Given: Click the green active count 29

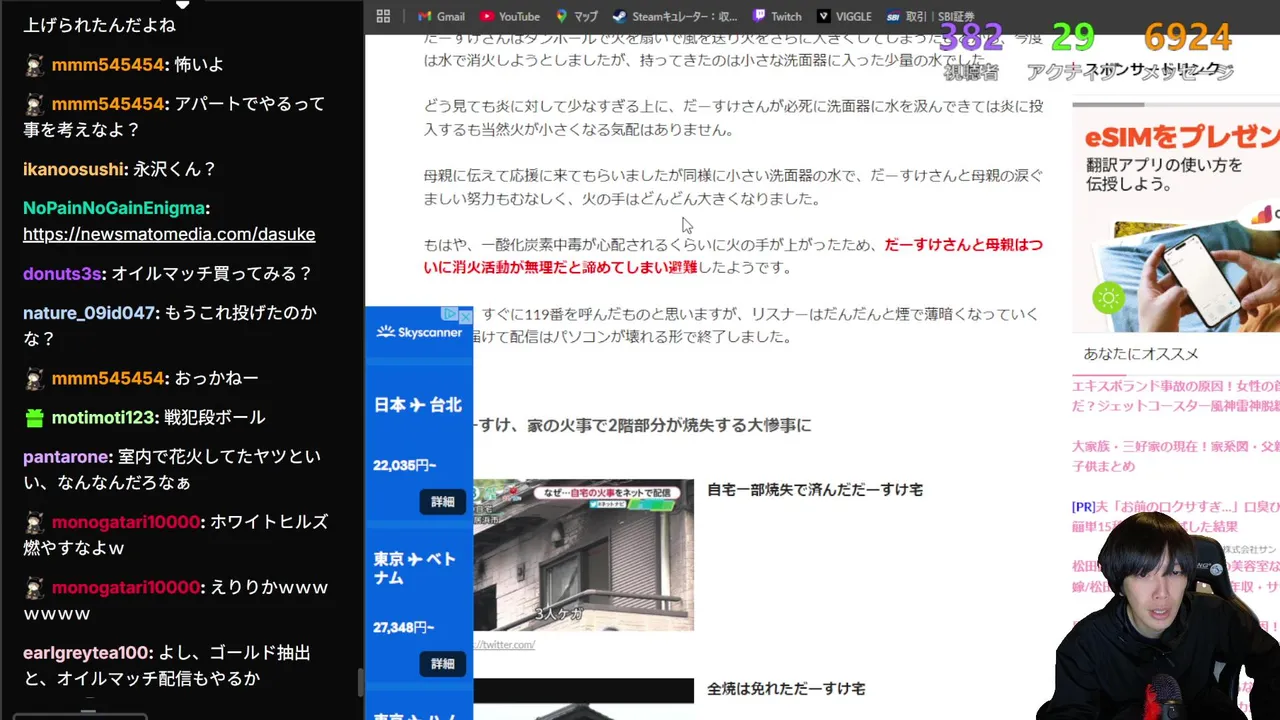Looking at the screenshot, I should (x=1073, y=38).
